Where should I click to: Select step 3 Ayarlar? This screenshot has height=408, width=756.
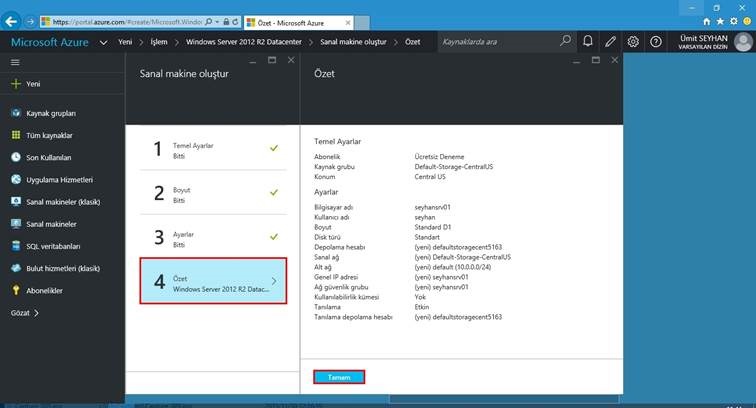coord(213,237)
